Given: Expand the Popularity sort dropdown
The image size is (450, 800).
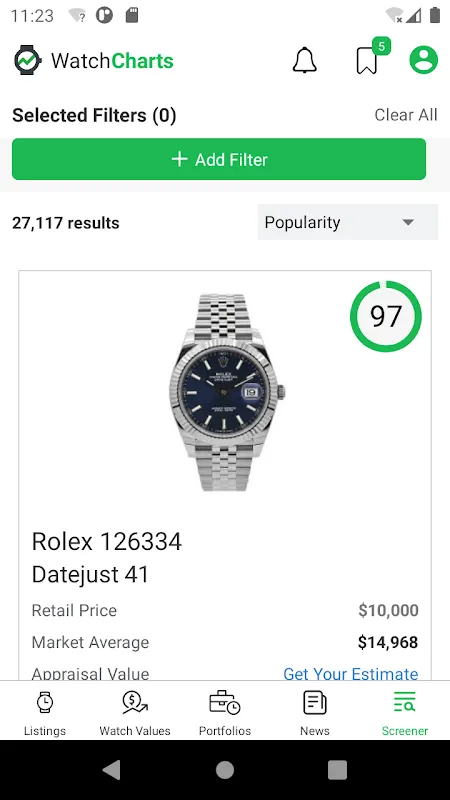Looking at the screenshot, I should click(x=348, y=222).
